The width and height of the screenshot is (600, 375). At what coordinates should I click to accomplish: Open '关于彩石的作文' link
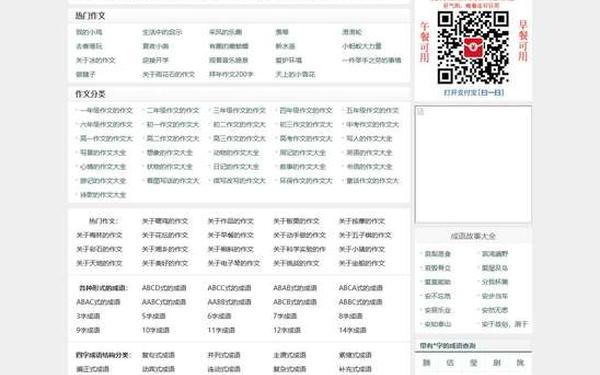pyautogui.click(x=99, y=249)
